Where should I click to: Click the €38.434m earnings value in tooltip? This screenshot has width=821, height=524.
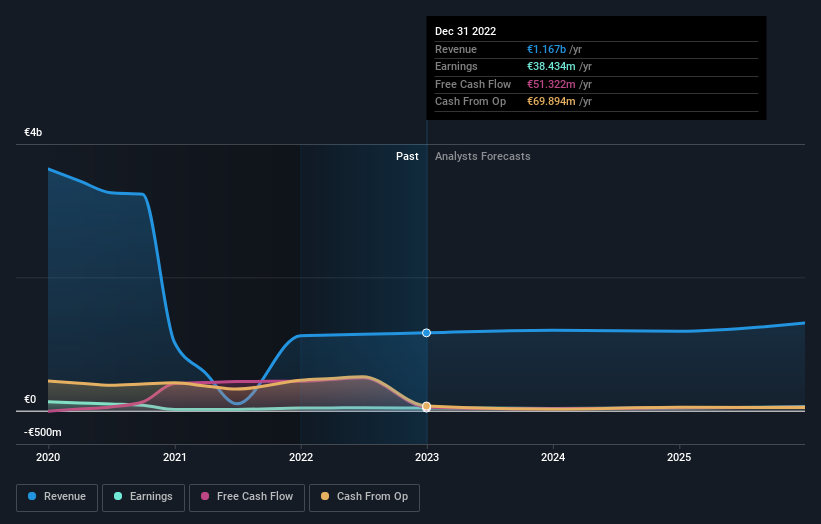(551, 66)
